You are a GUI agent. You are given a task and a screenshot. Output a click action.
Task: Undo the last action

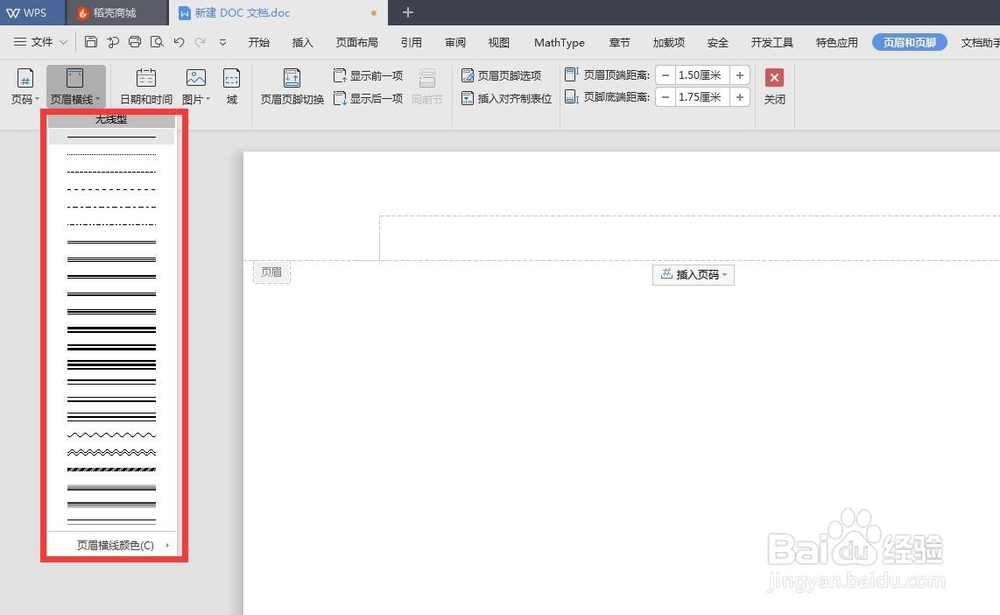(179, 42)
